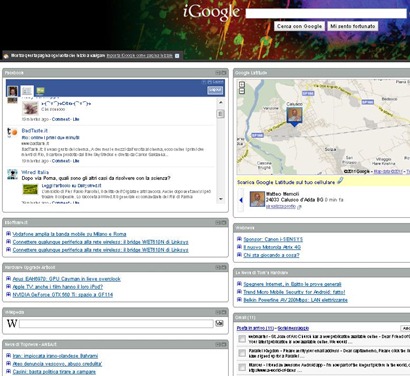Screen dimensions: 410x376
Task: Select the news feed tab icon in Facebook gadget
Action: coord(27,91)
